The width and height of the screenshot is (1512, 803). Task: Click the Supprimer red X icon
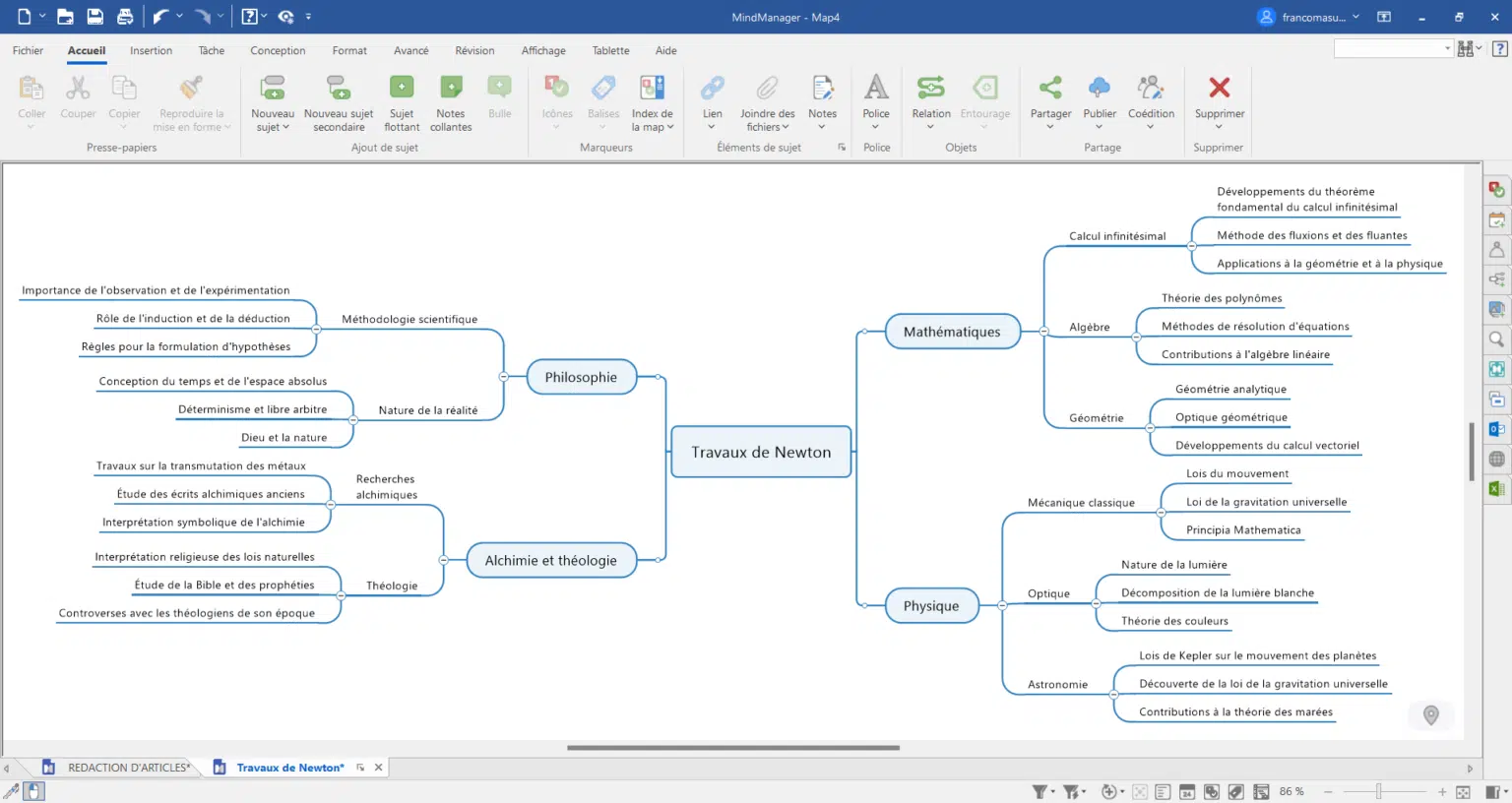point(1219,89)
